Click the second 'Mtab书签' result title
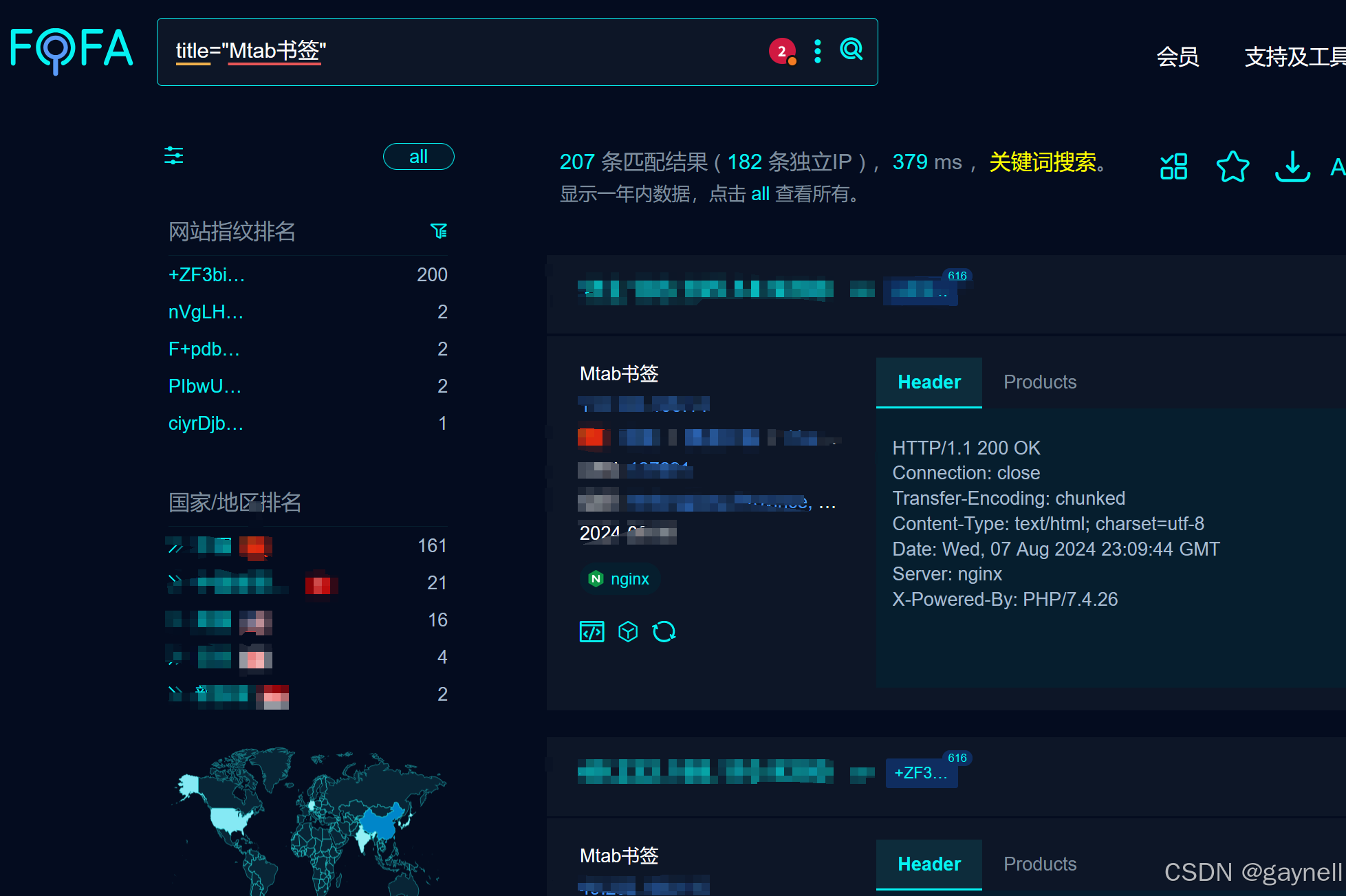Screen dimensions: 1346x896 click(x=619, y=856)
